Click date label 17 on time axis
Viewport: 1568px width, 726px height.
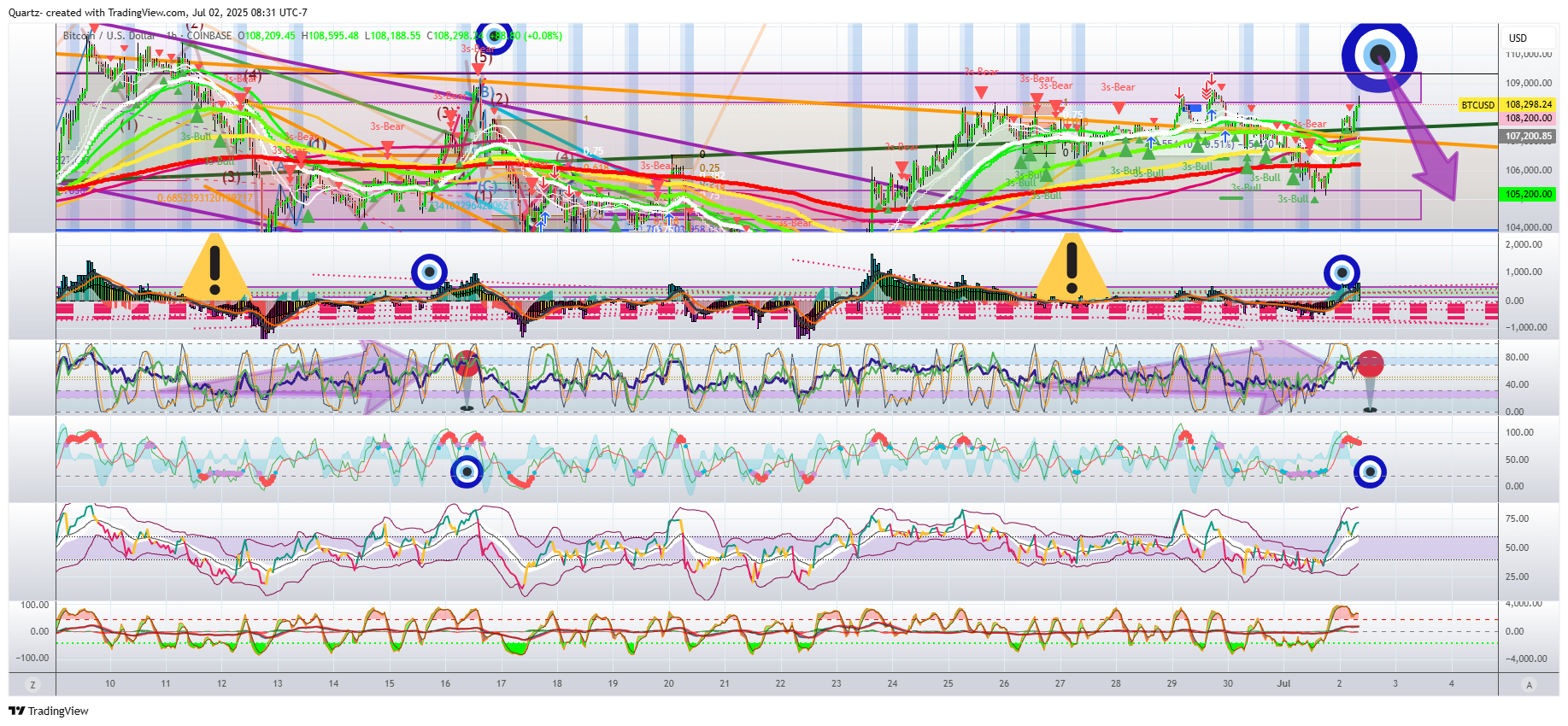tap(502, 683)
